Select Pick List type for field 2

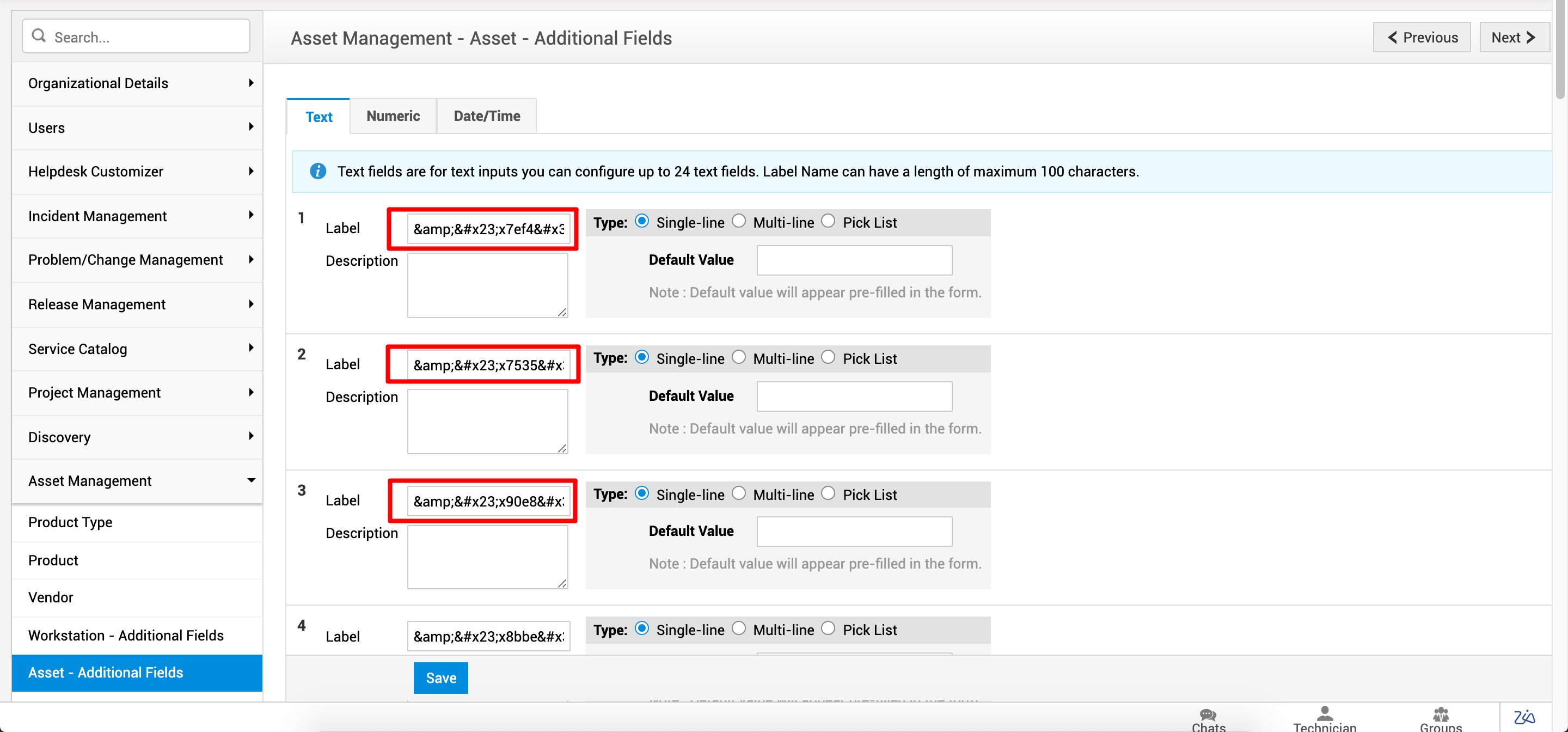coord(828,357)
